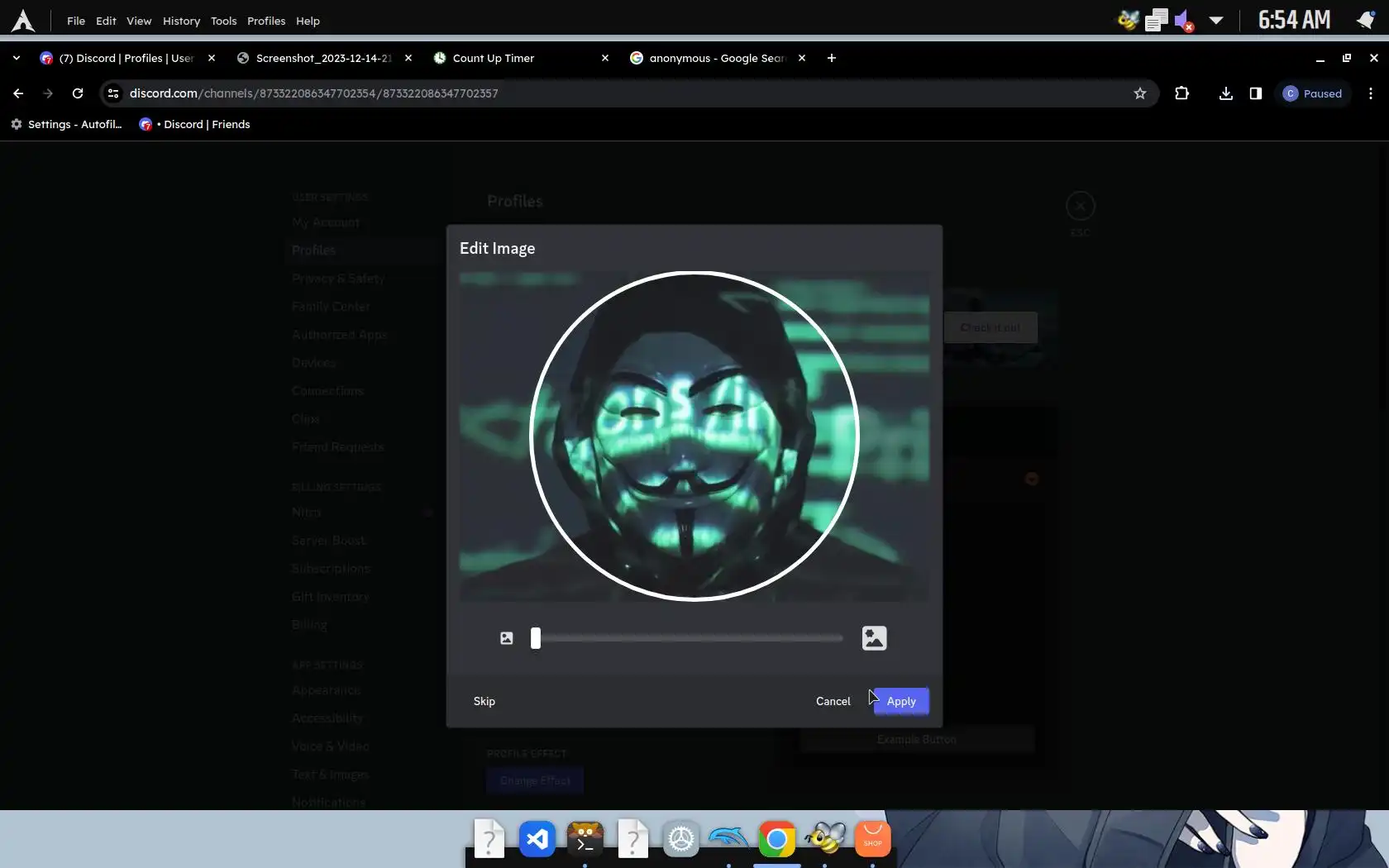Open the notifications tray icon
The height and width of the screenshot is (868, 1389).
tap(1366, 20)
